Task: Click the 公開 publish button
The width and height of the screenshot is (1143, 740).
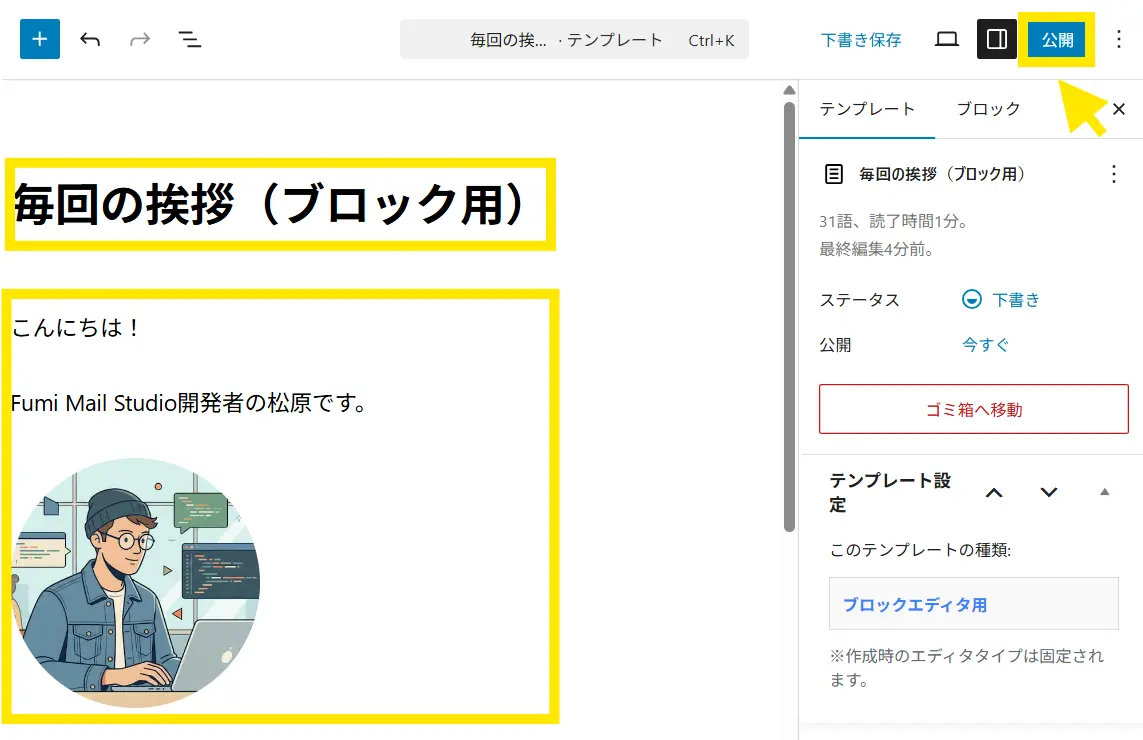Action: click(x=1056, y=40)
